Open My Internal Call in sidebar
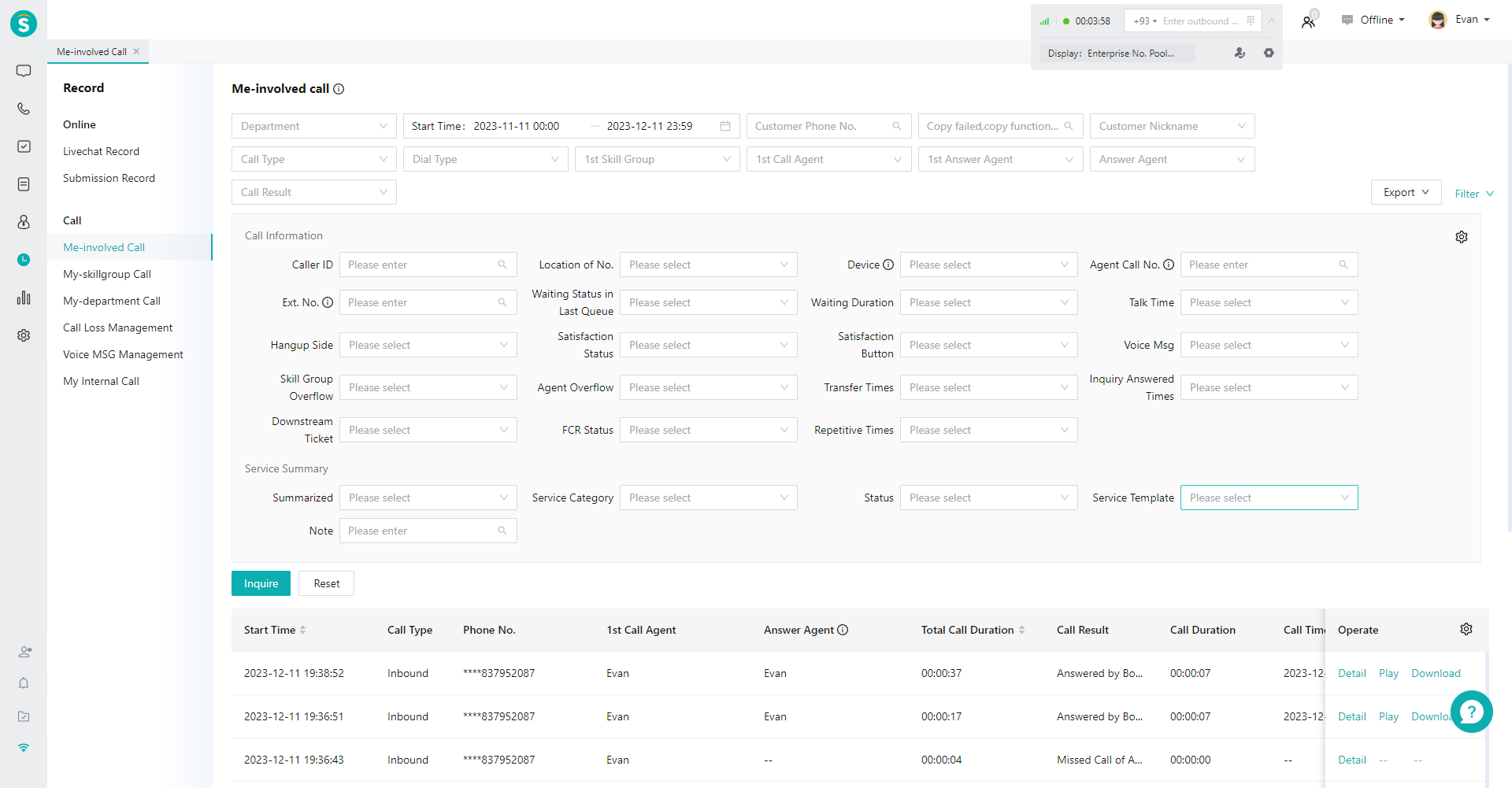 point(101,381)
